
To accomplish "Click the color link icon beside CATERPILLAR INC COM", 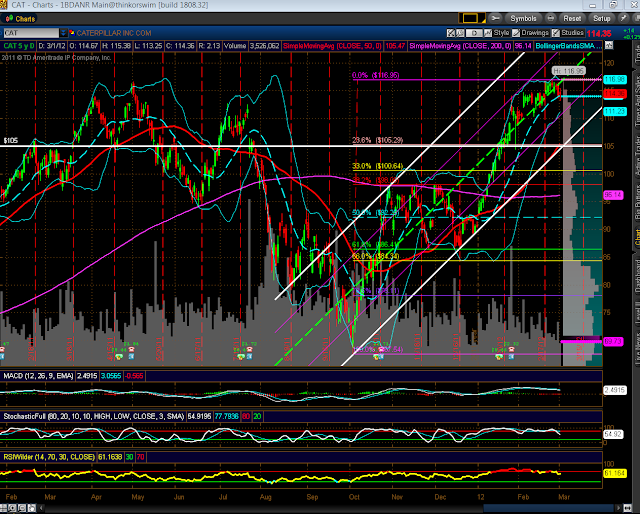I will (72, 33).
